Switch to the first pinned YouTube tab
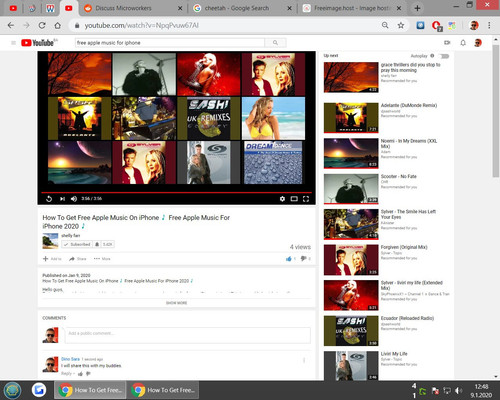The image size is (500, 400). pos(13,8)
